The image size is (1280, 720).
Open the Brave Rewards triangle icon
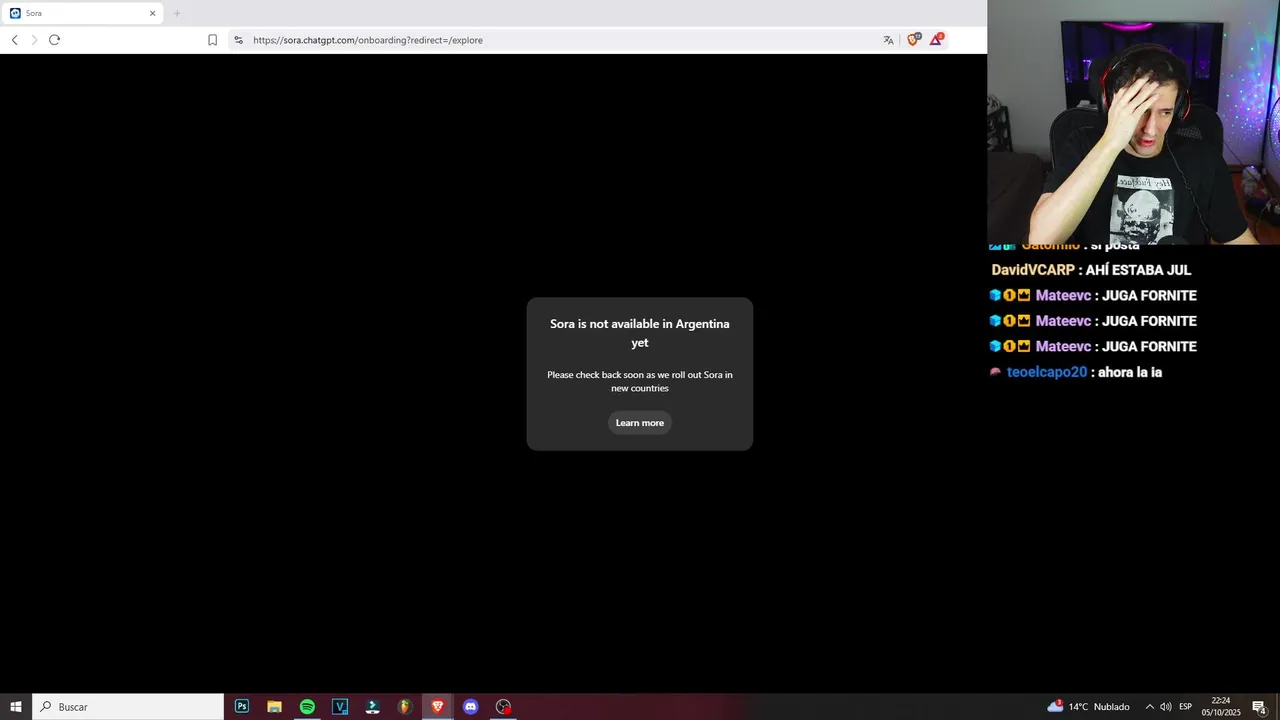click(x=936, y=40)
